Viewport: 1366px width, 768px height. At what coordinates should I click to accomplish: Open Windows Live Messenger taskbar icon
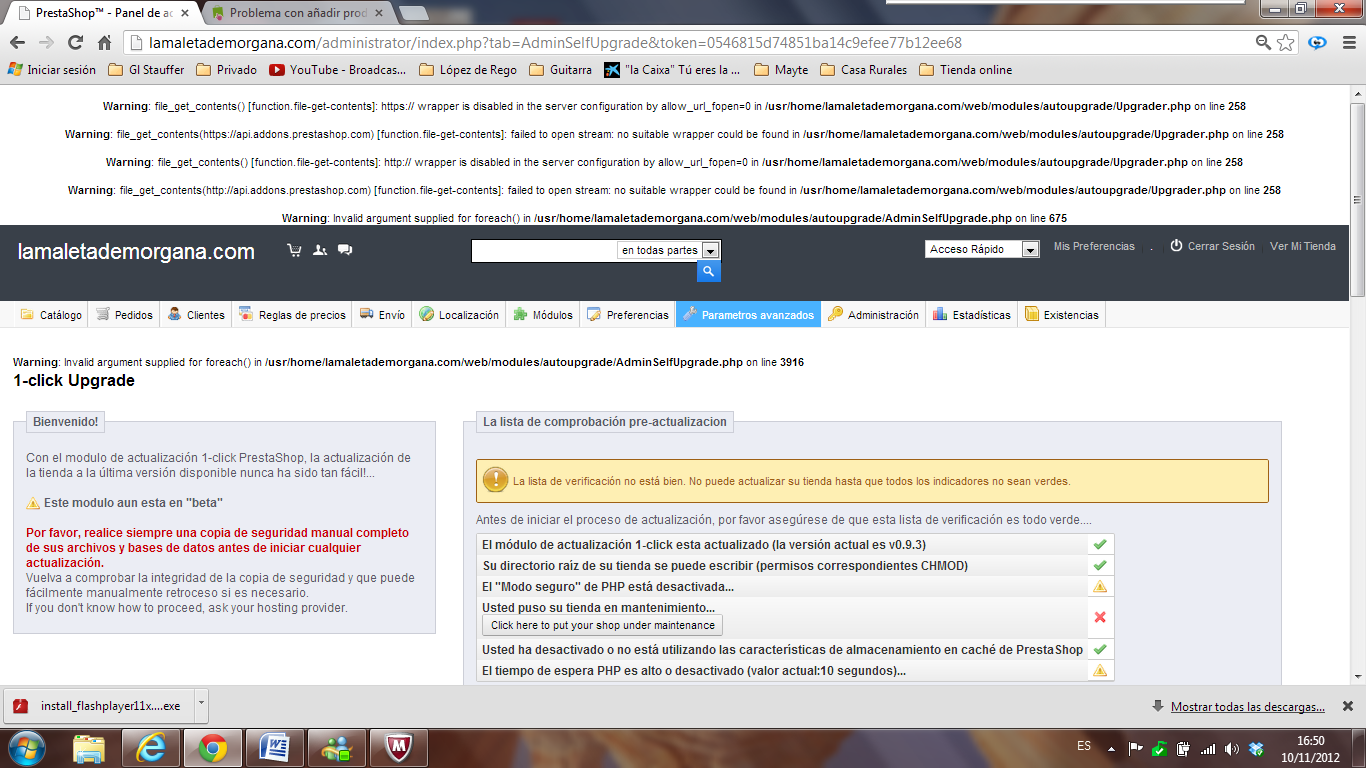tap(336, 748)
